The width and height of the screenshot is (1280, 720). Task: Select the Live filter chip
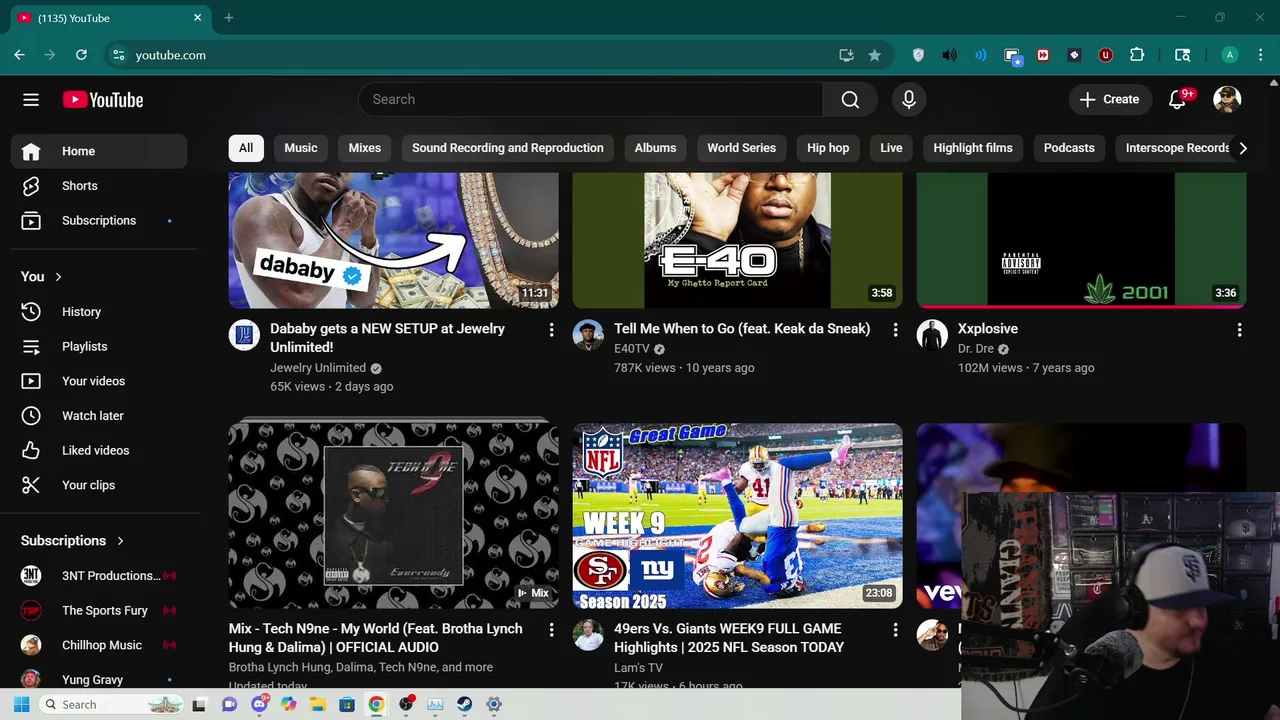(x=891, y=147)
